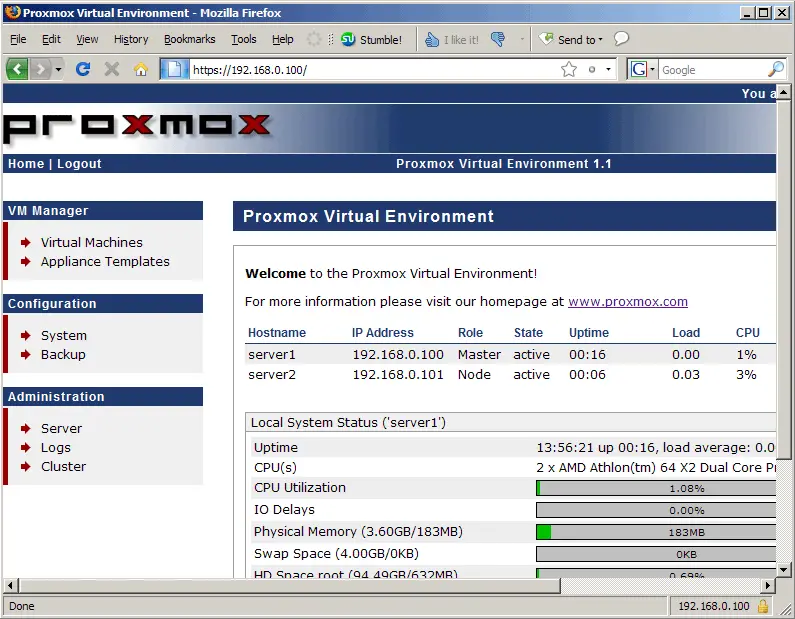Viewport: 795px width, 619px height.
Task: Click the Forward navigation arrow
Action: [x=40, y=69]
